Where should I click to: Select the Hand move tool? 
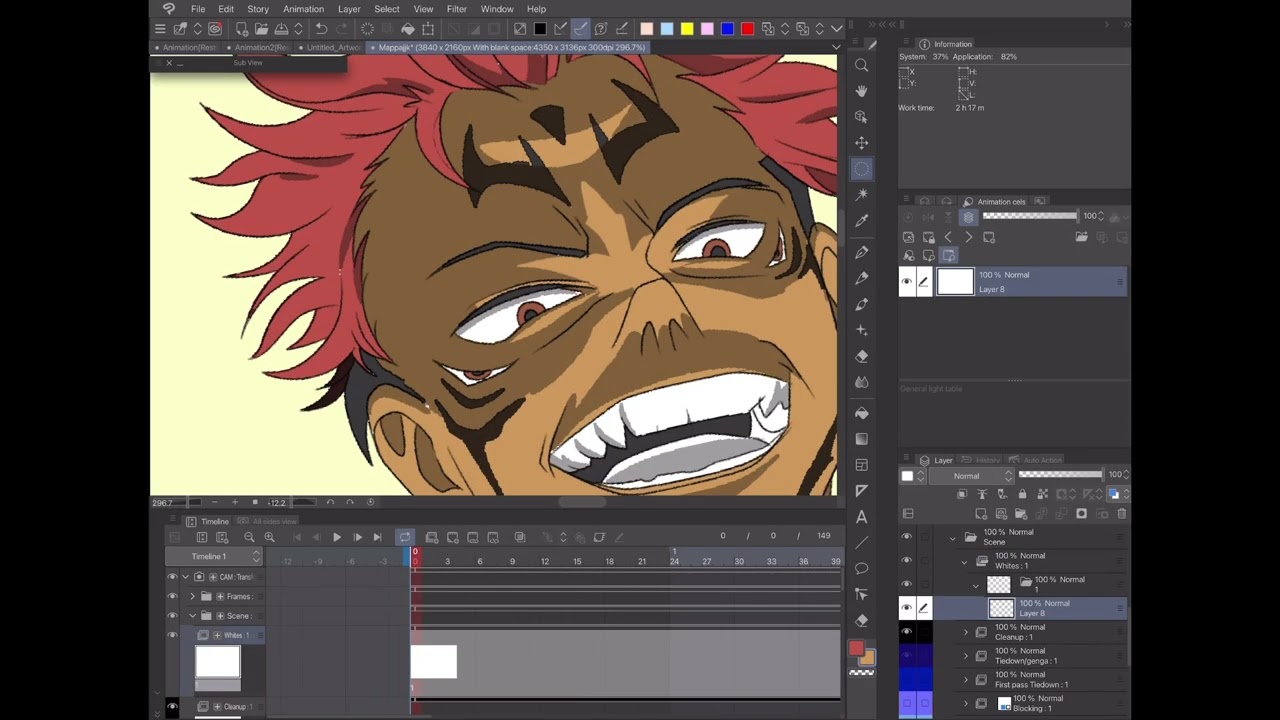[x=861, y=91]
